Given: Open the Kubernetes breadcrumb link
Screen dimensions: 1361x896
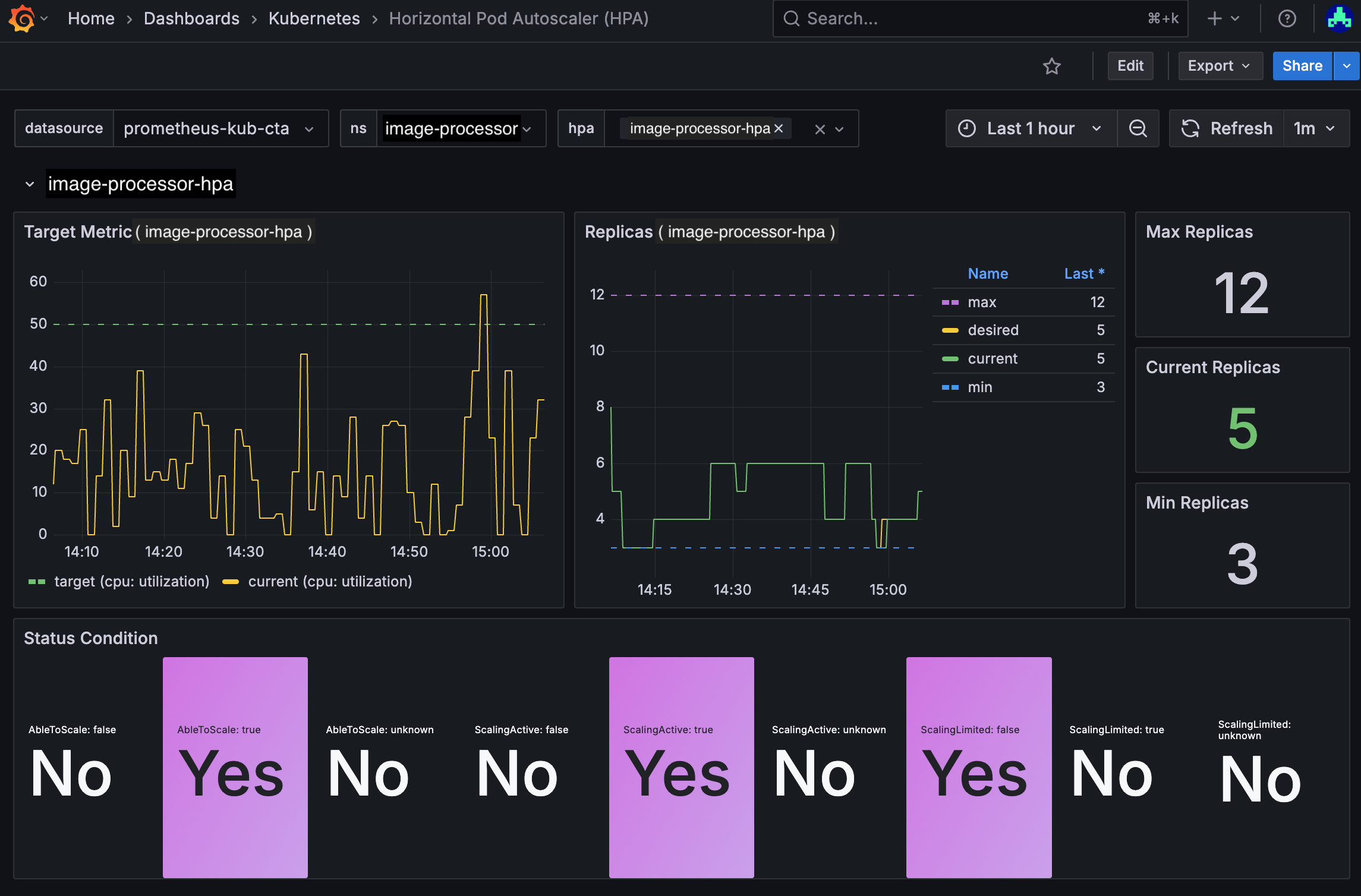Looking at the screenshot, I should (314, 18).
